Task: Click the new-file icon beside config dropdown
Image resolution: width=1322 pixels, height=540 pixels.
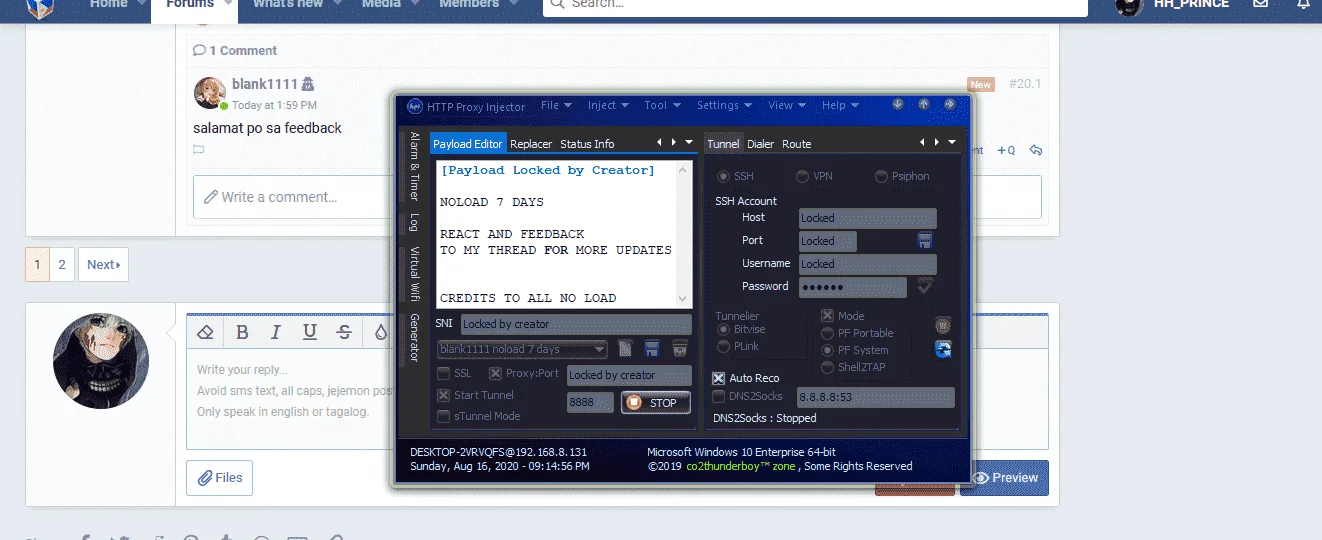Action: click(x=625, y=349)
